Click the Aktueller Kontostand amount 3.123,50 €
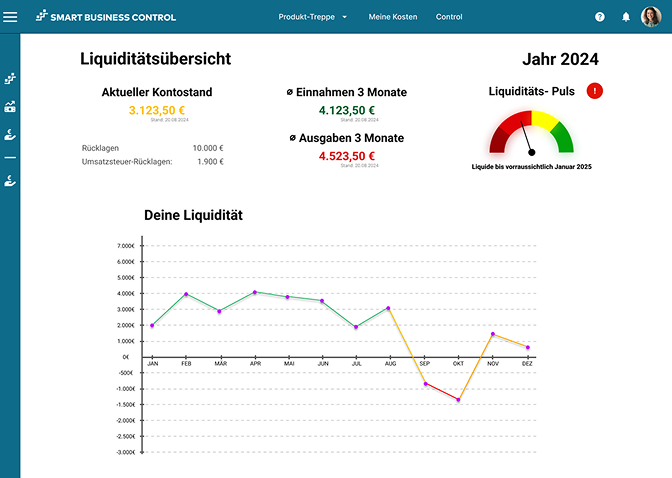 157,110
